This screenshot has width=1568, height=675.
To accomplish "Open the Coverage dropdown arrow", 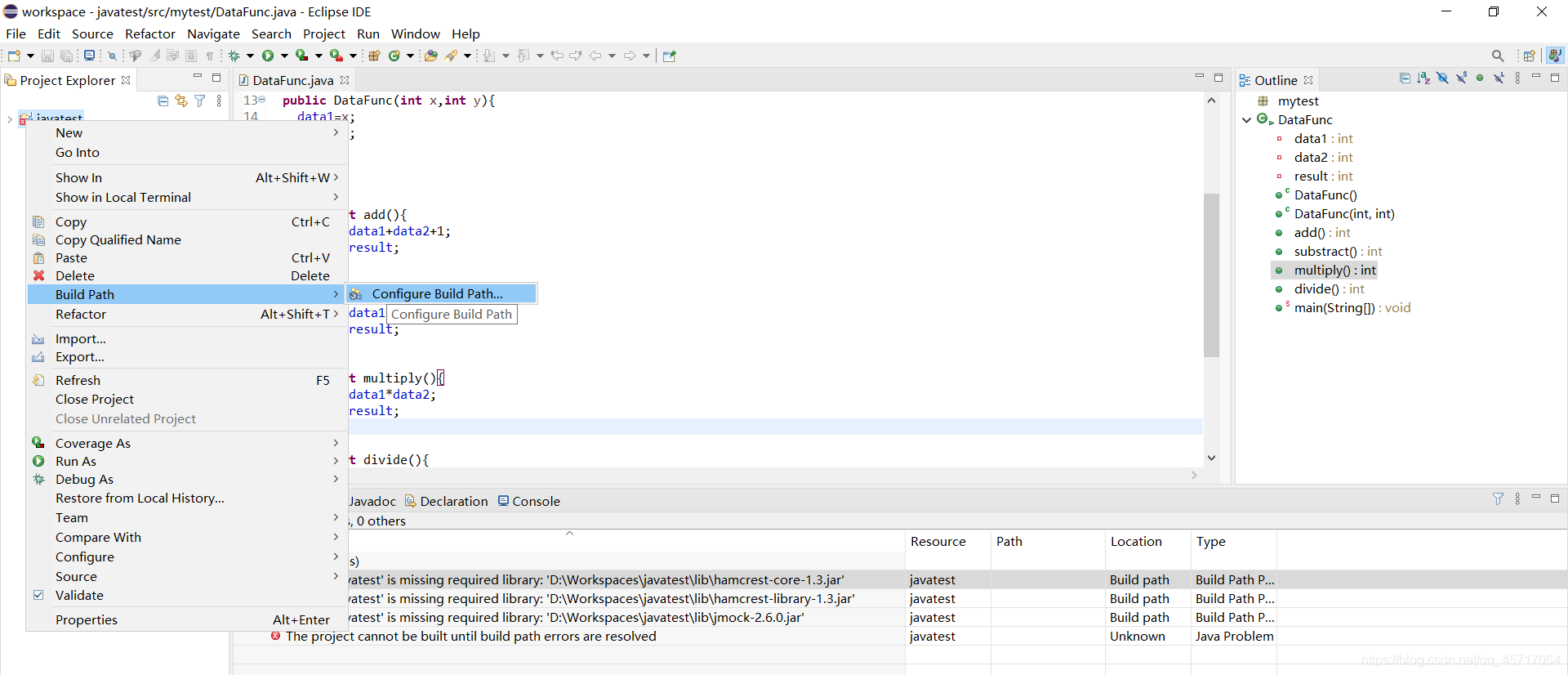I will click(x=318, y=56).
